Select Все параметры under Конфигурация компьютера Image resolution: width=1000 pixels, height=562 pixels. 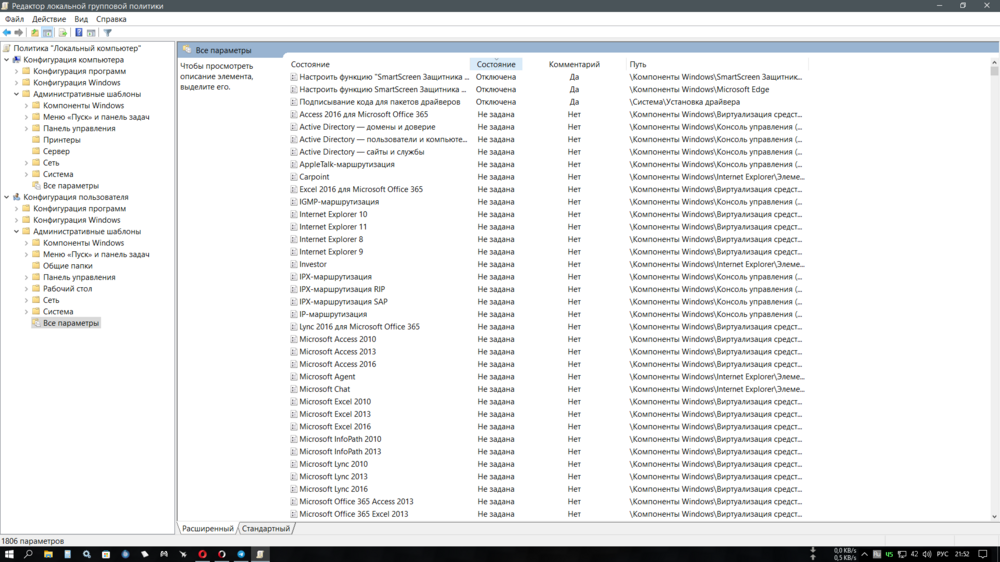coord(71,186)
